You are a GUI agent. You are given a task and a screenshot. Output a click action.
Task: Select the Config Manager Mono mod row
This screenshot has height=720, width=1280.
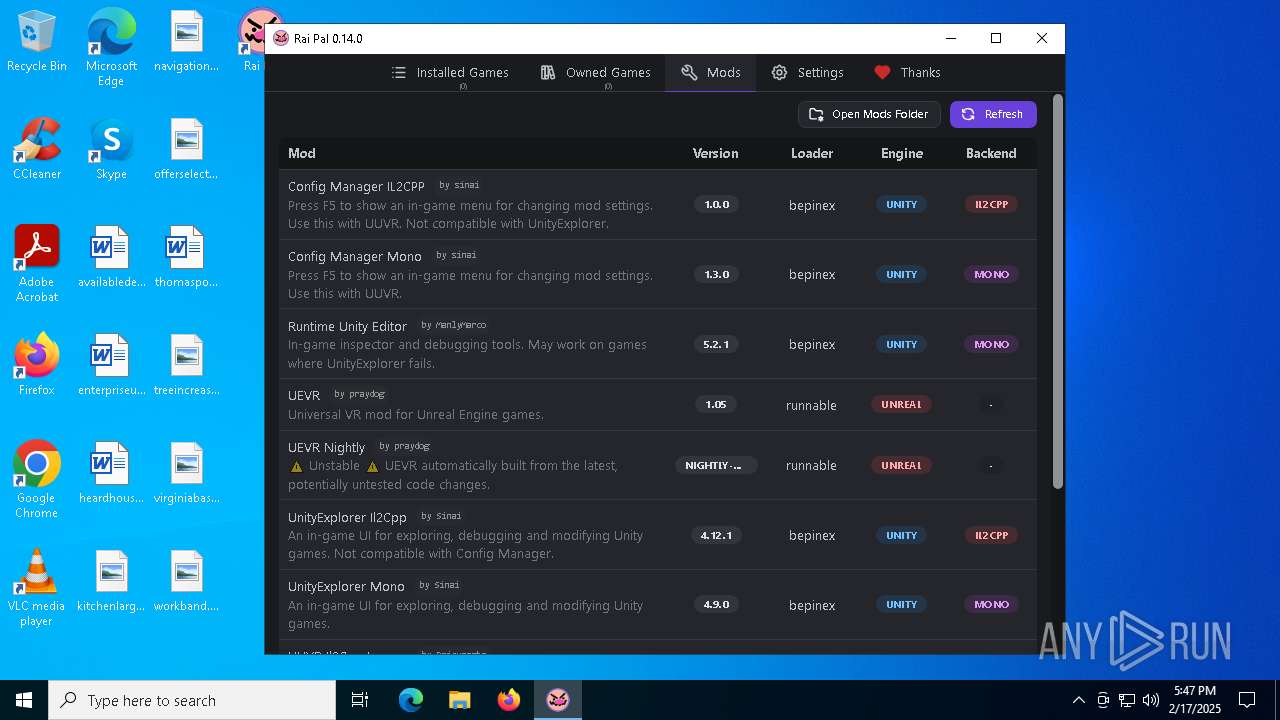[658, 274]
